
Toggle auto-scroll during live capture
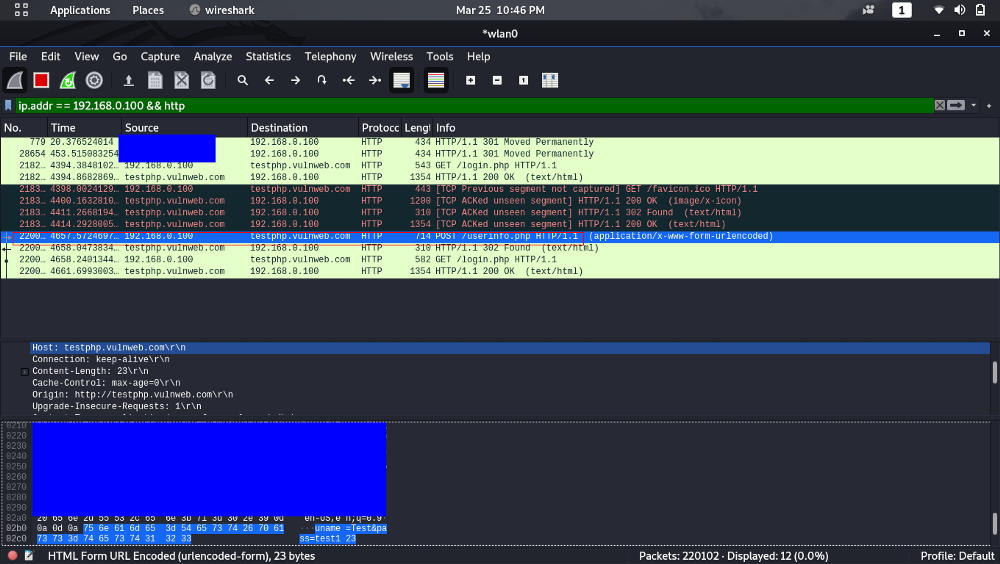point(402,80)
